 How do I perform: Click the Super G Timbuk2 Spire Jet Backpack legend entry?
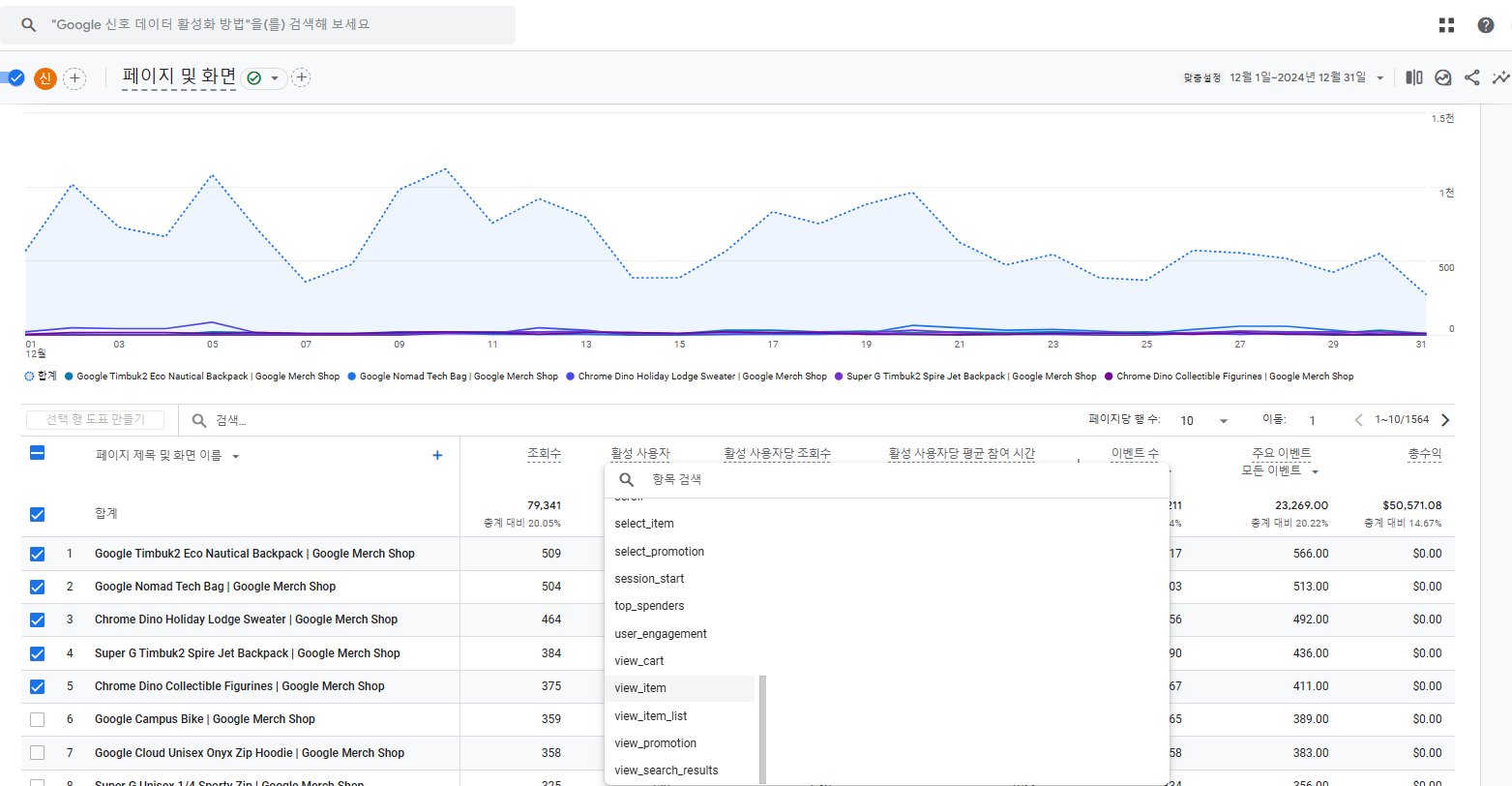pos(964,377)
